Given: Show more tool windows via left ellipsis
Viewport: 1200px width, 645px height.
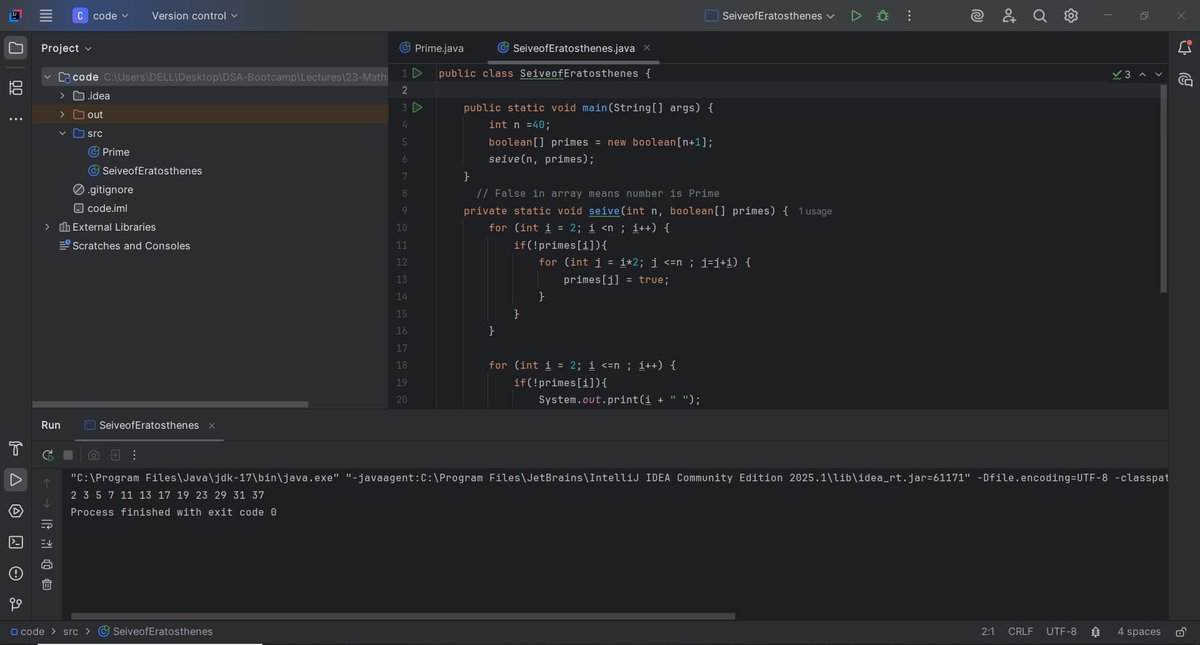Looking at the screenshot, I should coord(16,119).
